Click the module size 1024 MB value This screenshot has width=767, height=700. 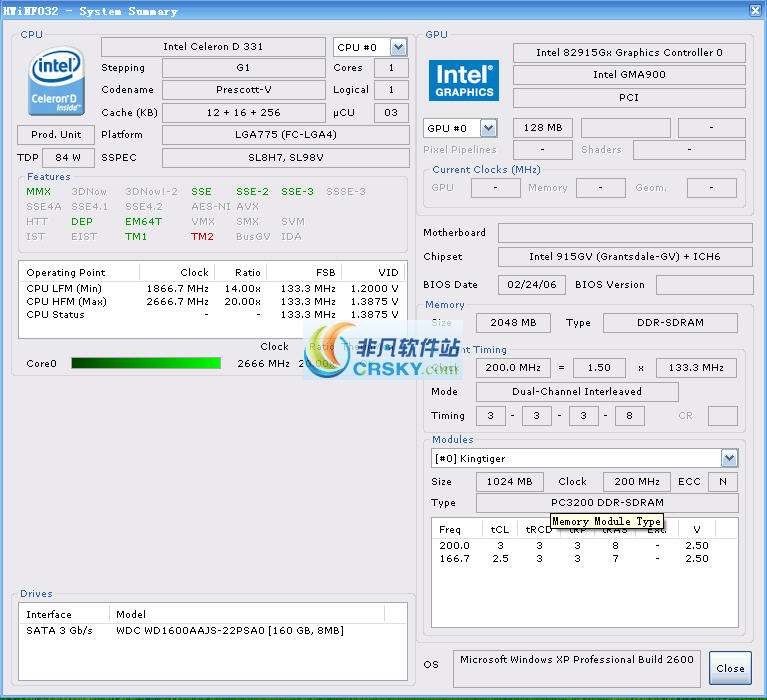coord(510,482)
